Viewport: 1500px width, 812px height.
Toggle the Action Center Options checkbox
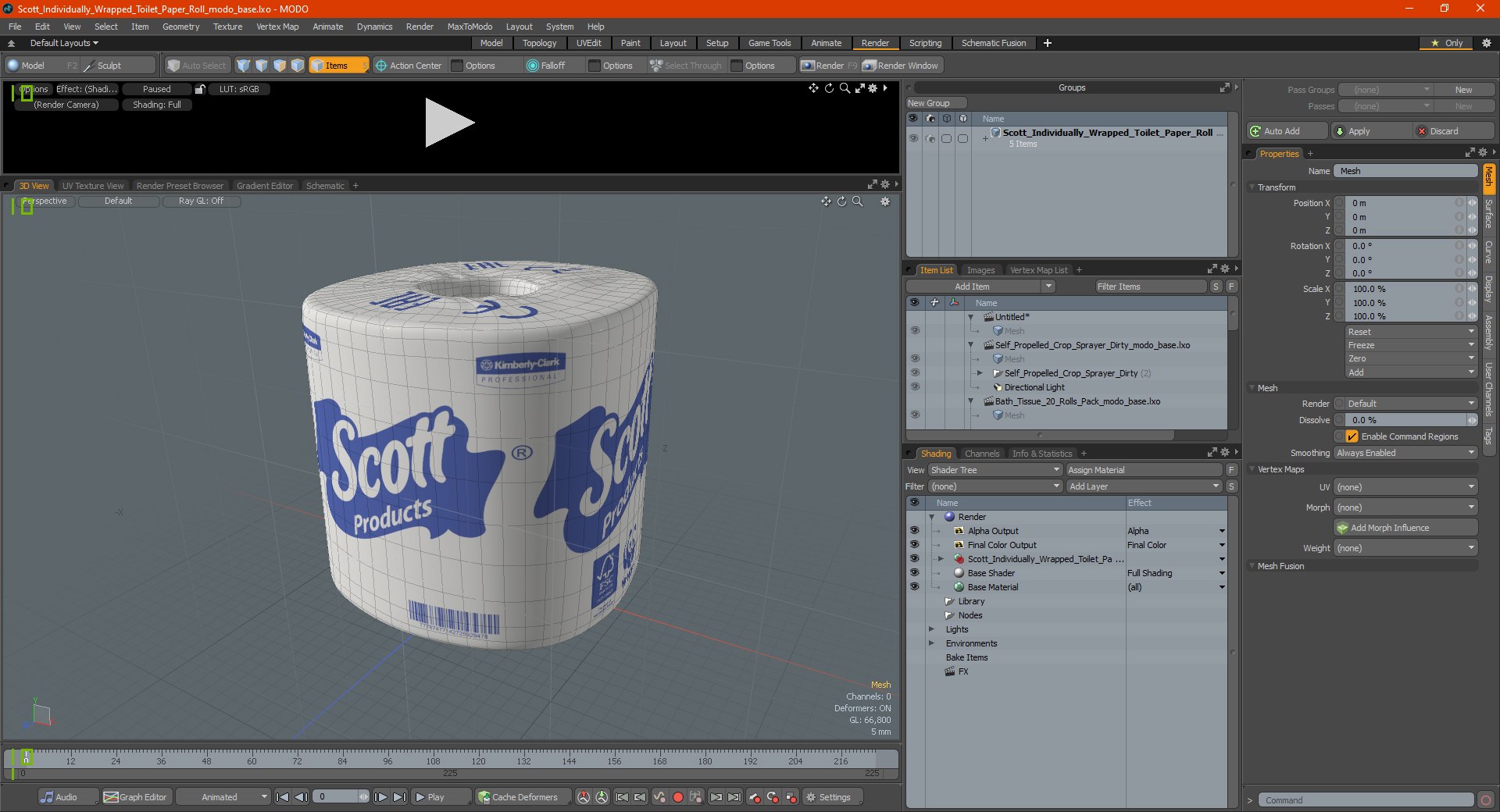[458, 66]
